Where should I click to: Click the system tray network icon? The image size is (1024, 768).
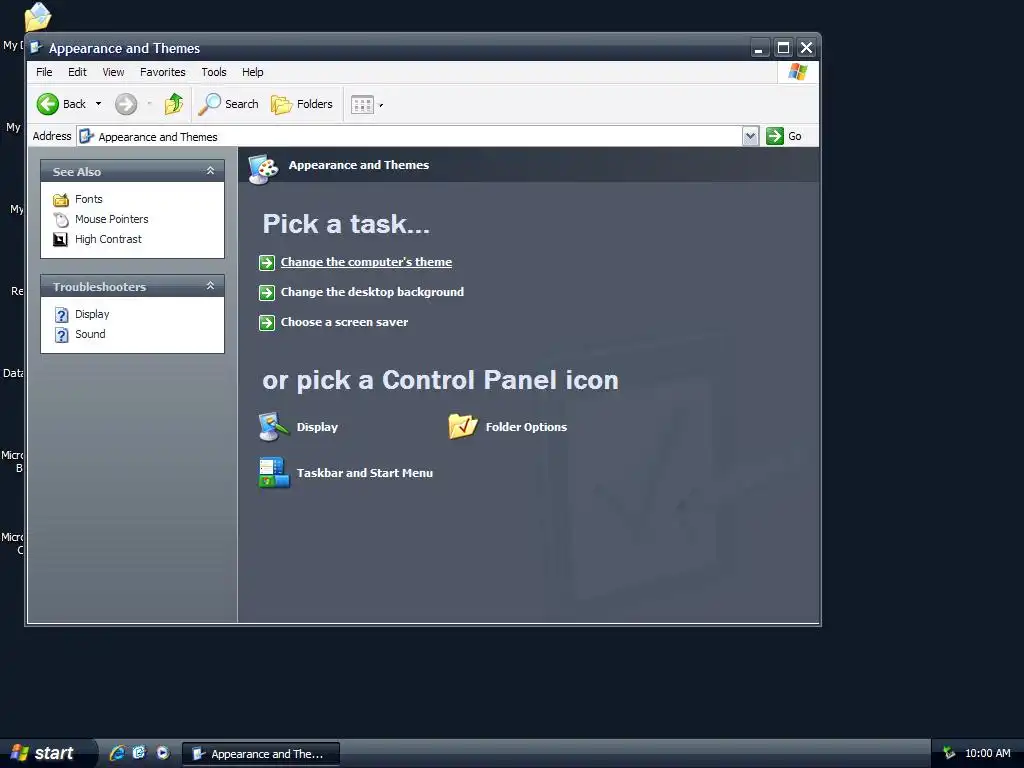949,753
